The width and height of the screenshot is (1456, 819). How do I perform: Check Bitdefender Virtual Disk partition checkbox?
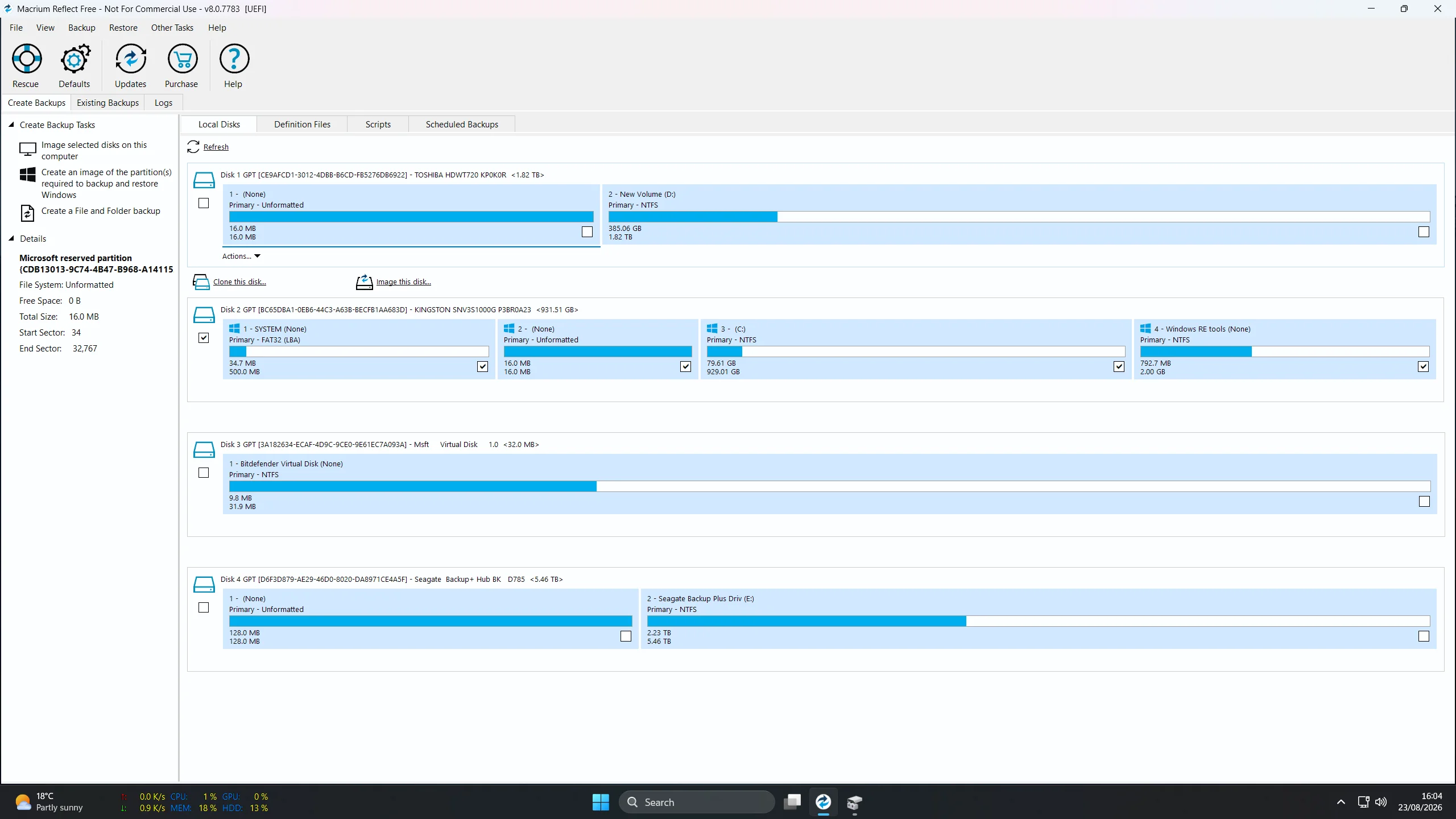1424,501
